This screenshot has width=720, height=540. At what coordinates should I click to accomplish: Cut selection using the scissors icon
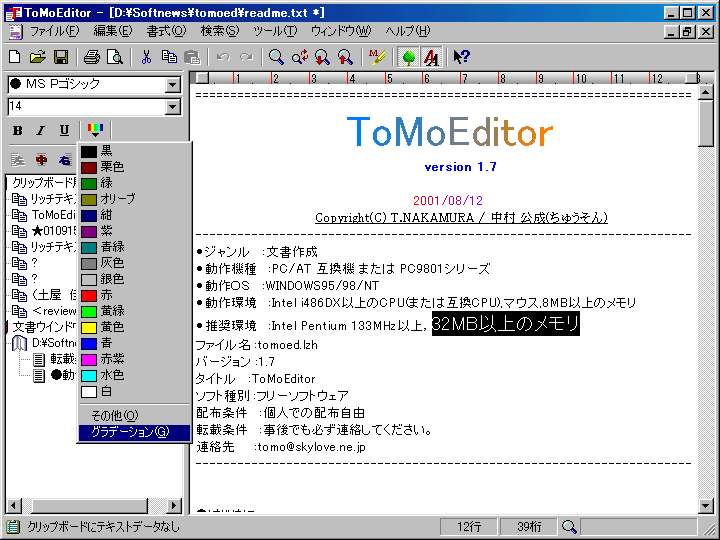pyautogui.click(x=146, y=57)
